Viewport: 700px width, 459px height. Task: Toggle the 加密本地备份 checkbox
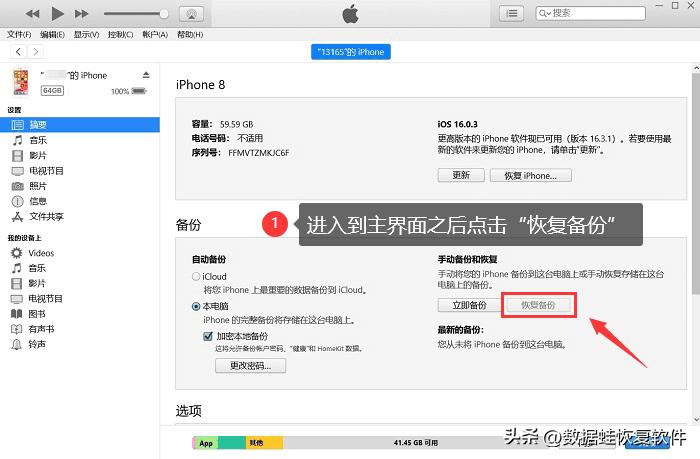click(208, 336)
